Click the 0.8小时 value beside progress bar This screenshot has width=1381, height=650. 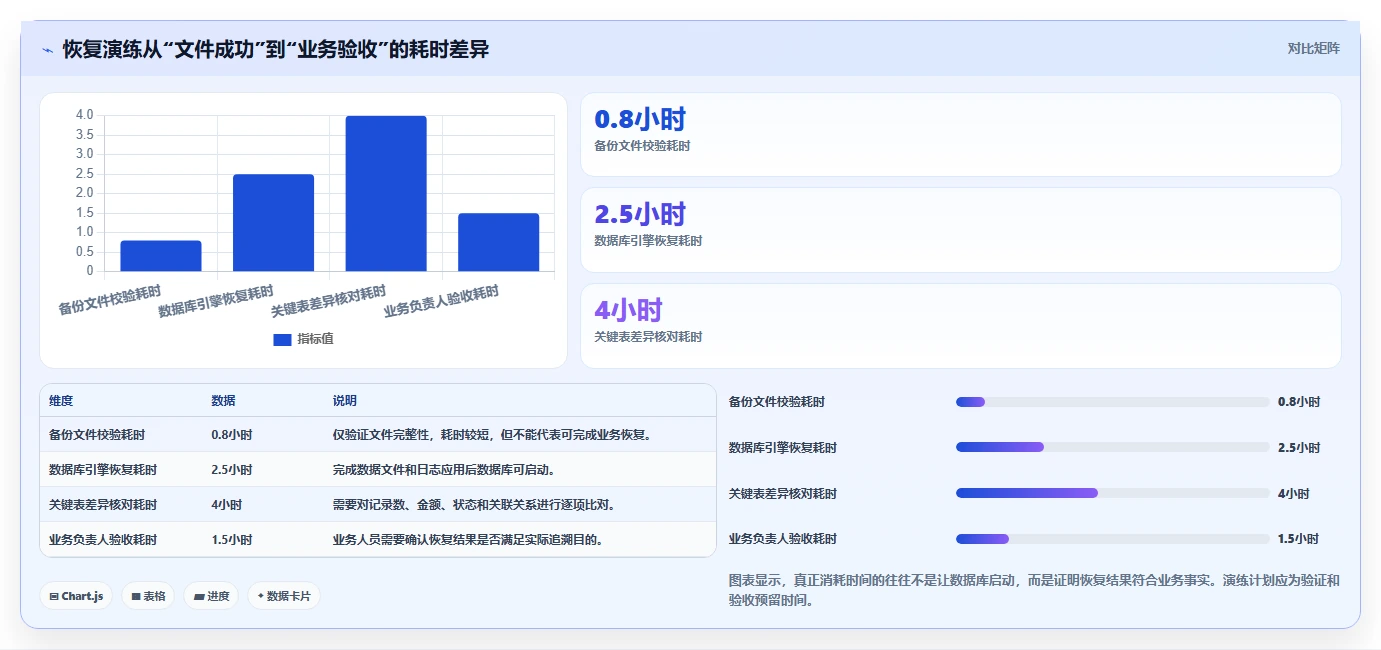click(1298, 402)
